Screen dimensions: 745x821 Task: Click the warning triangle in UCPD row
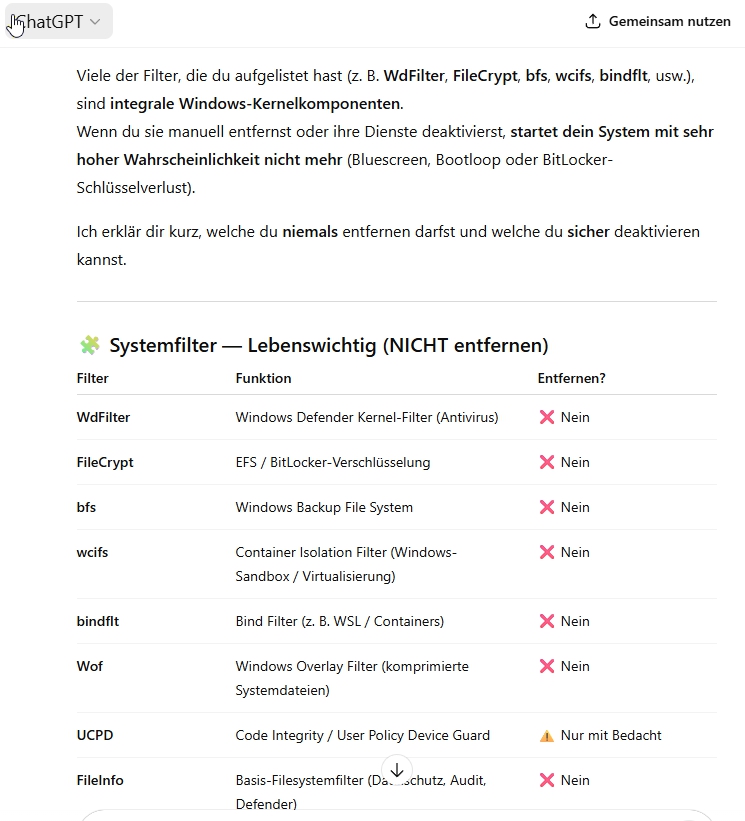click(547, 735)
